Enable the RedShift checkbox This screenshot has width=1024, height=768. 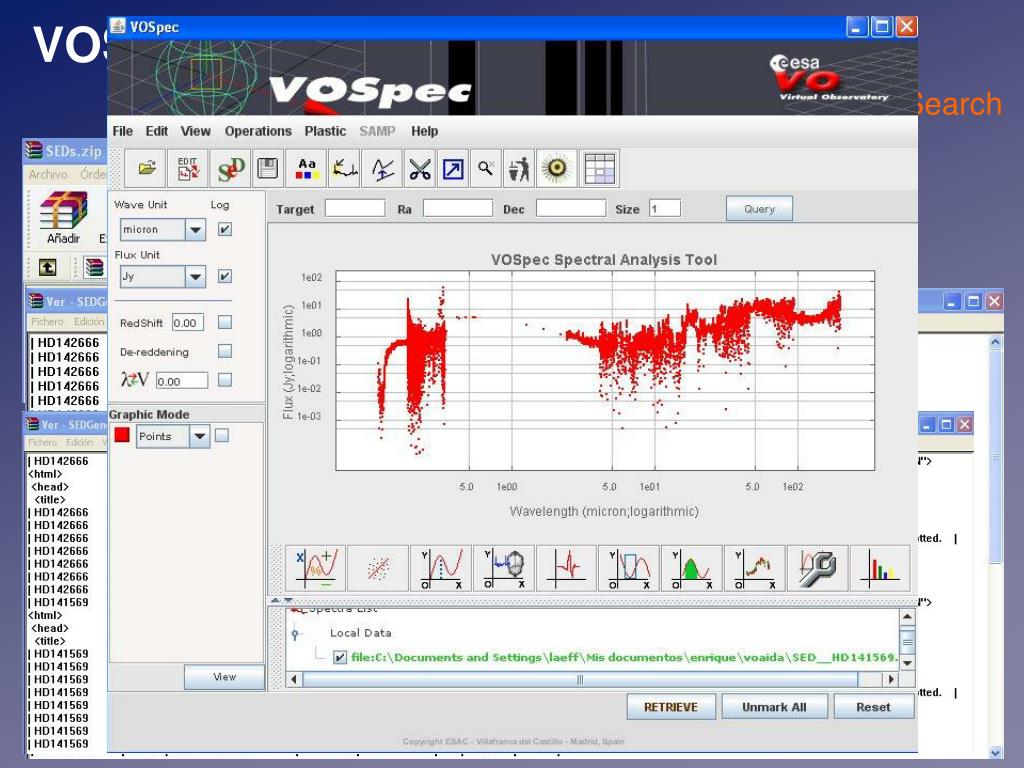click(x=225, y=322)
